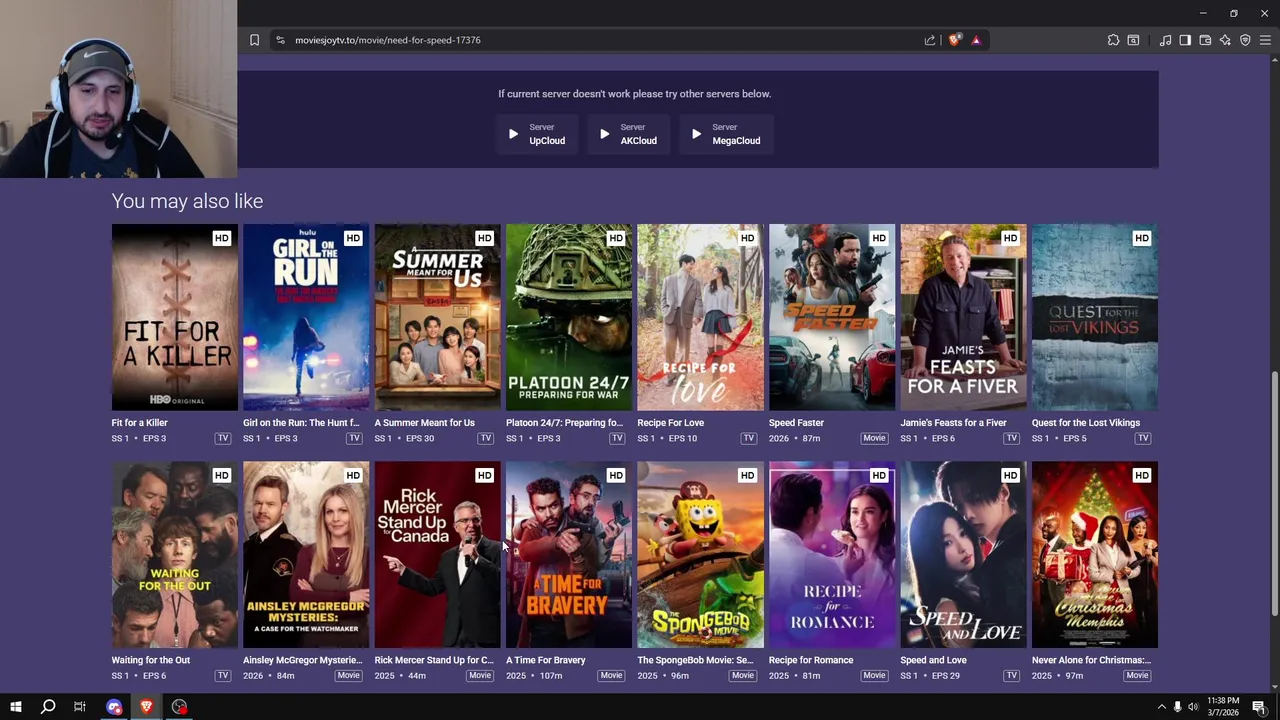Open Recipe for Romance poster
Viewport: 1280px width, 720px height.
pyautogui.click(x=832, y=555)
